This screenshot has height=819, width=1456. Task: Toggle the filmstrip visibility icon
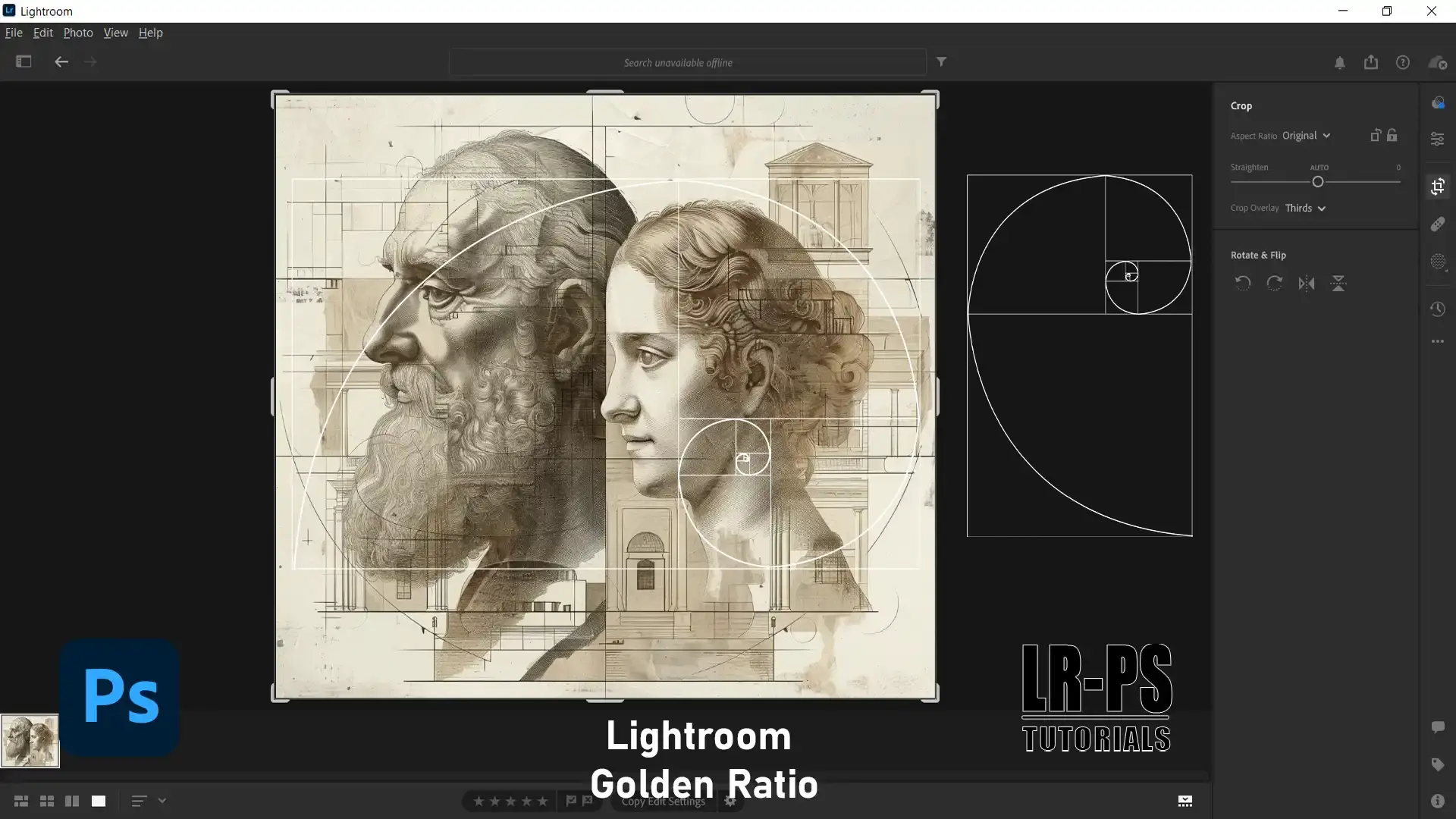[1185, 801]
